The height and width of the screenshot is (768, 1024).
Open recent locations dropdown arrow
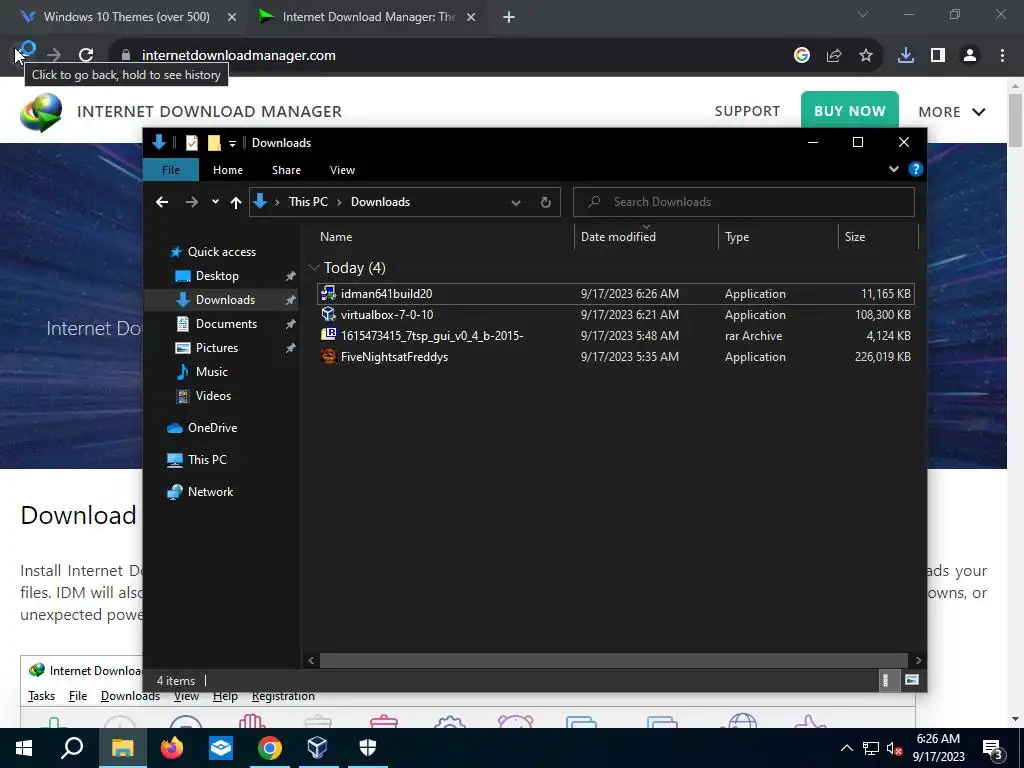(x=215, y=202)
